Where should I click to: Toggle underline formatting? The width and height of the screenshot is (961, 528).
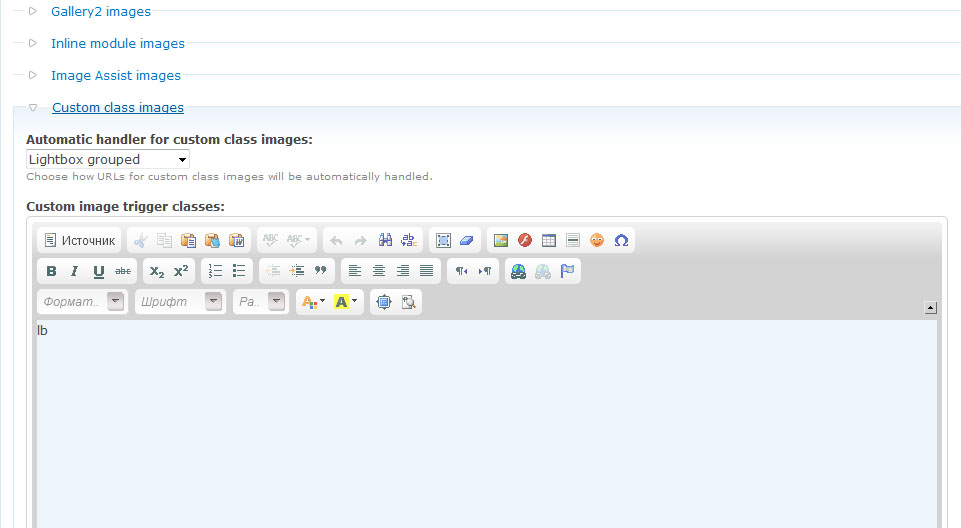click(x=99, y=271)
